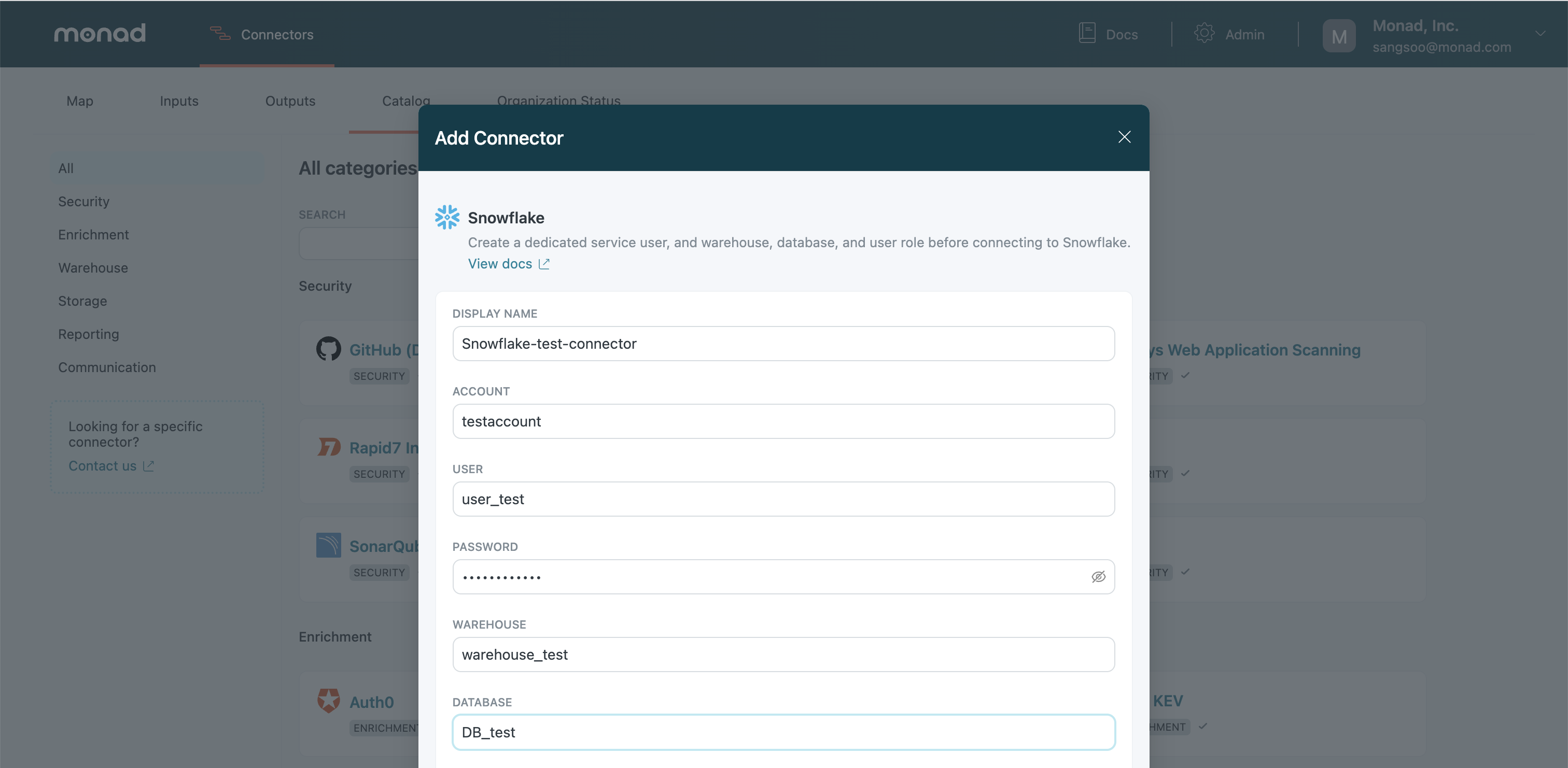Switch to the Map tab

[80, 101]
